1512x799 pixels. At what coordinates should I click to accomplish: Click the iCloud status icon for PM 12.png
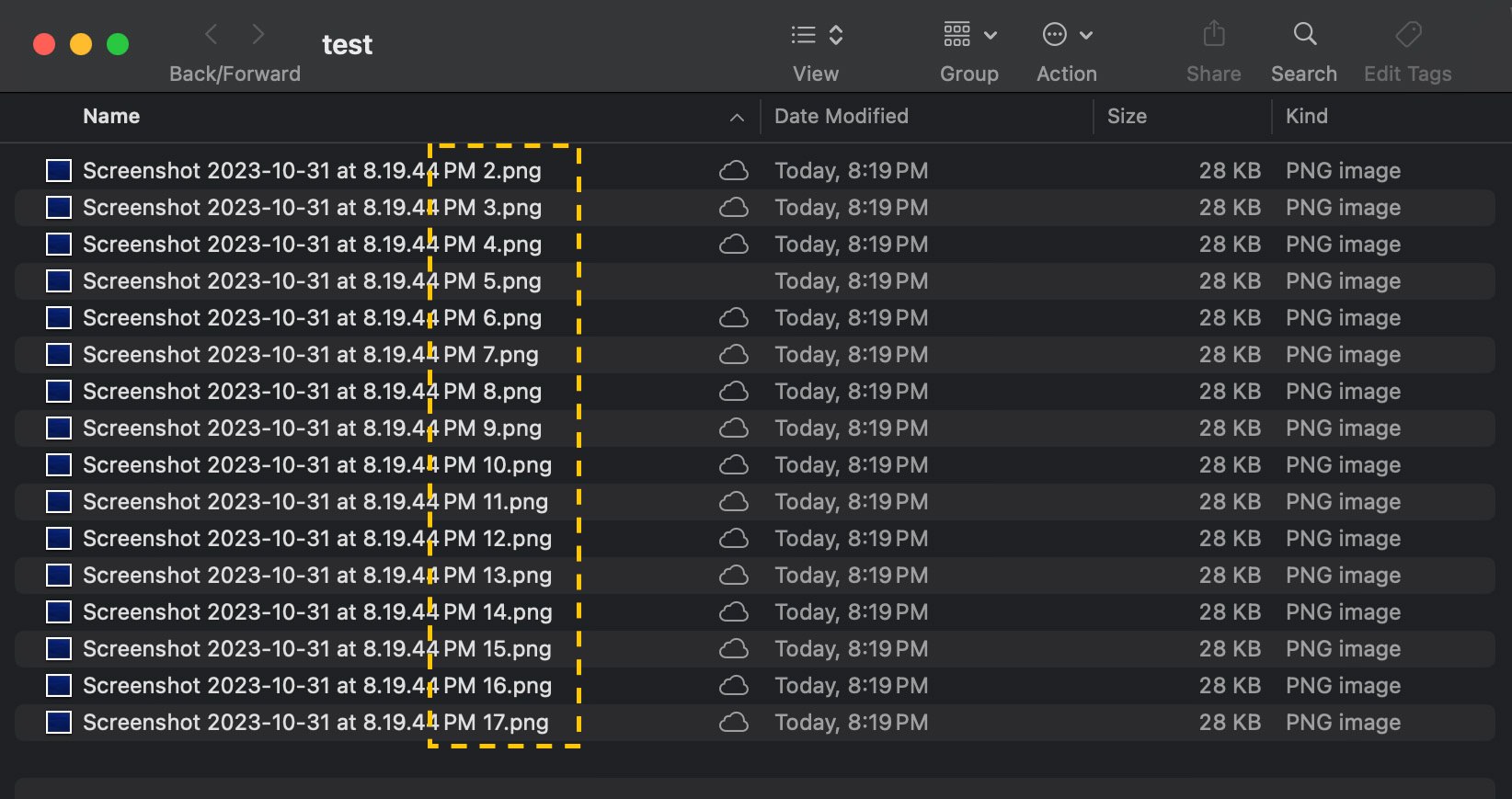[x=733, y=539]
